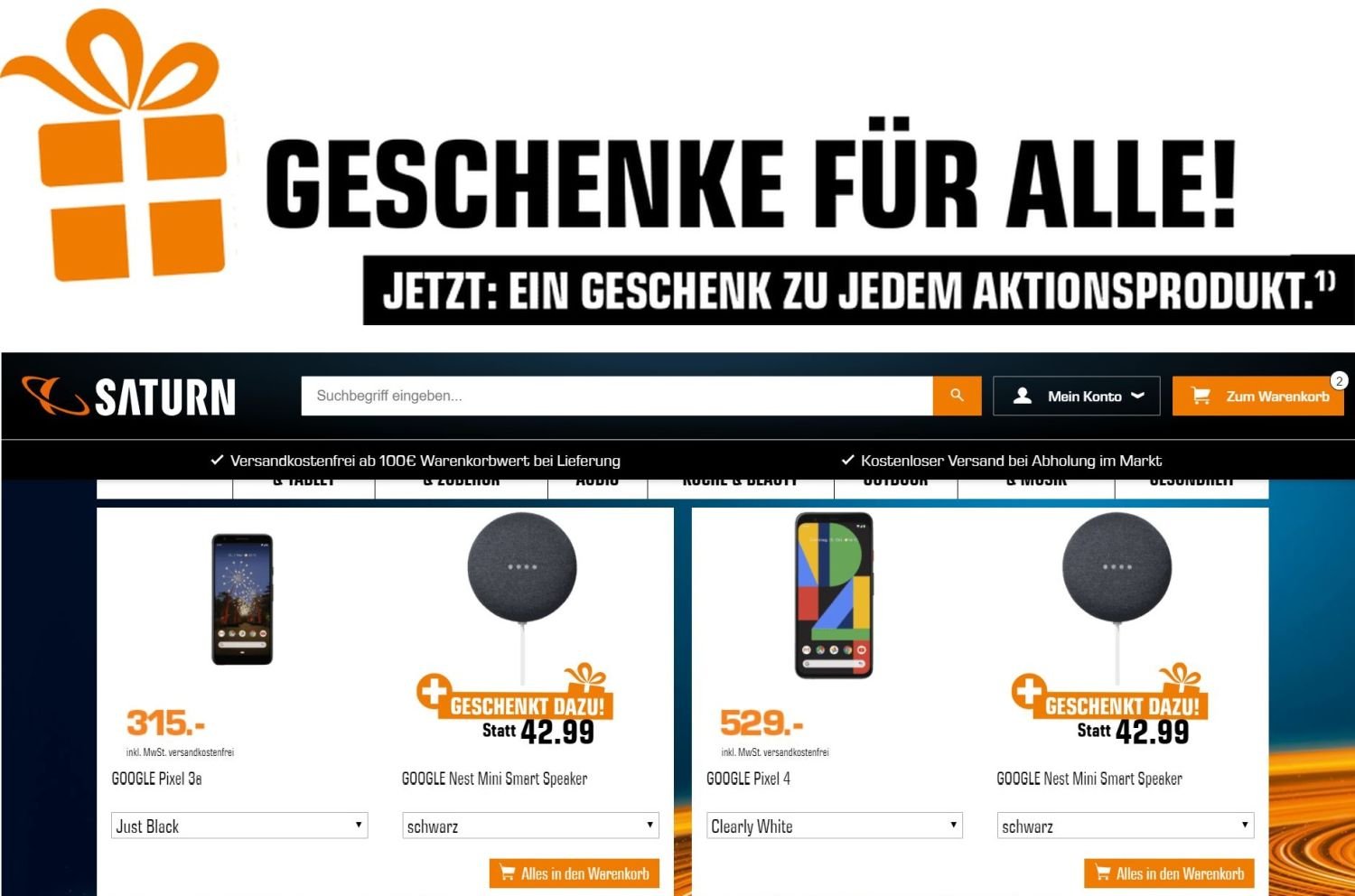
Task: Click the user icon in Mein Konto
Action: [x=1023, y=396]
